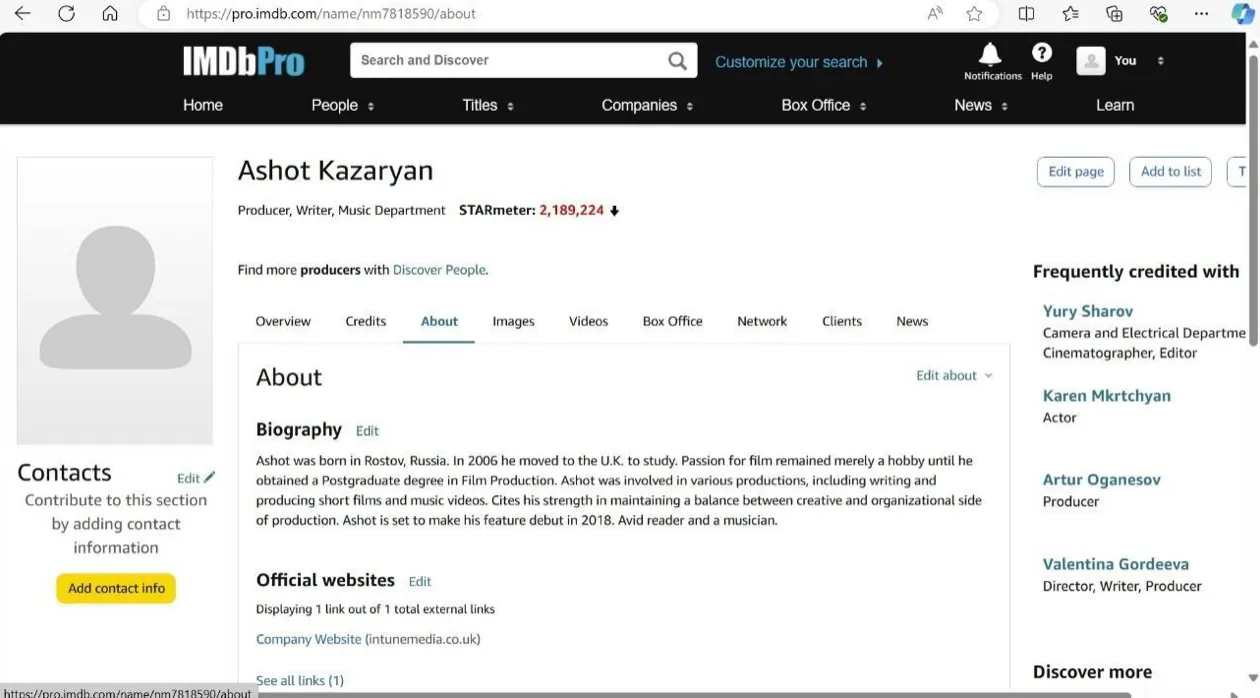The width and height of the screenshot is (1260, 698).
Task: Click the IMDbPro logo
Action: 243,62
